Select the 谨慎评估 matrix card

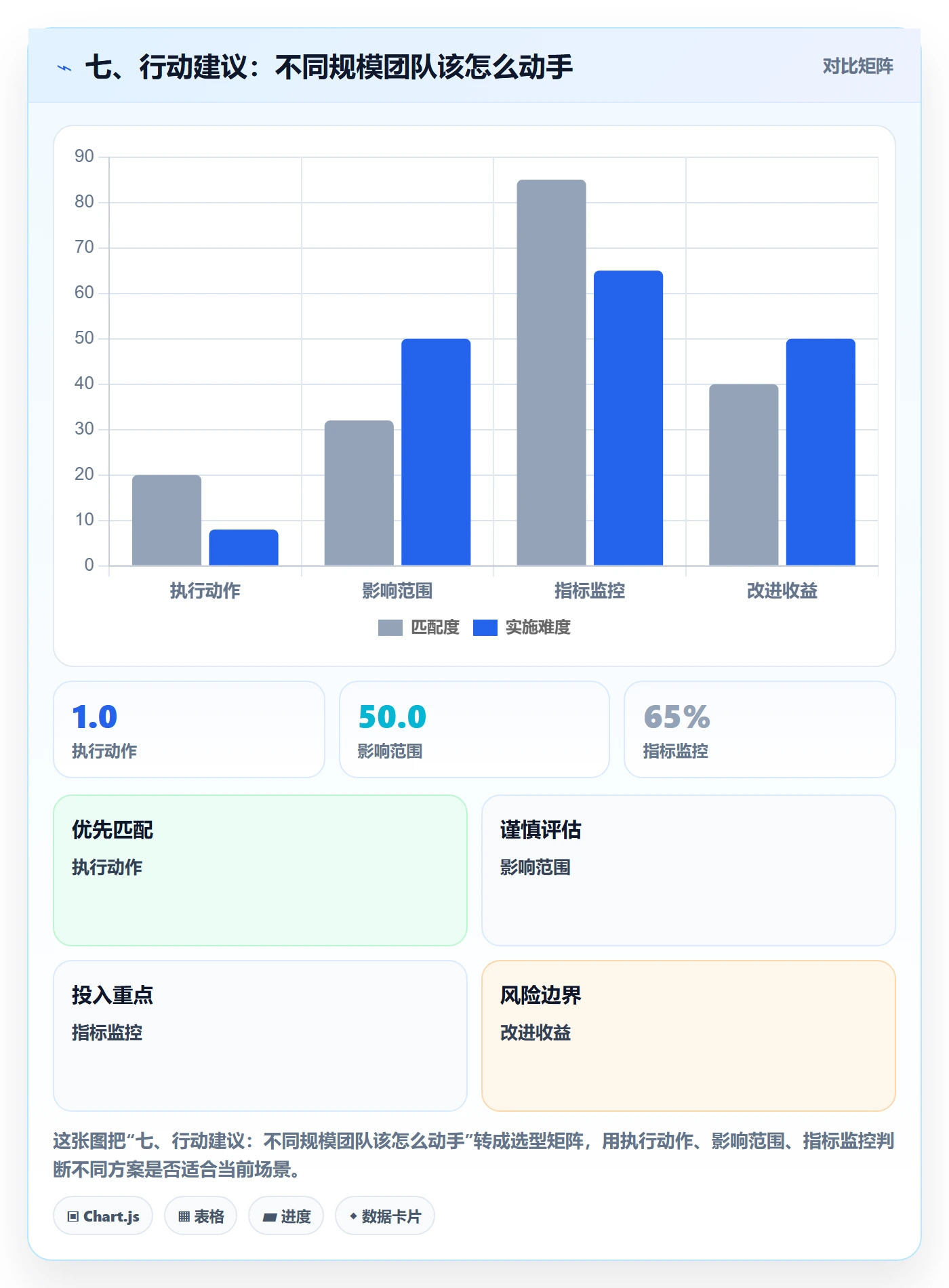pyautogui.click(x=689, y=870)
